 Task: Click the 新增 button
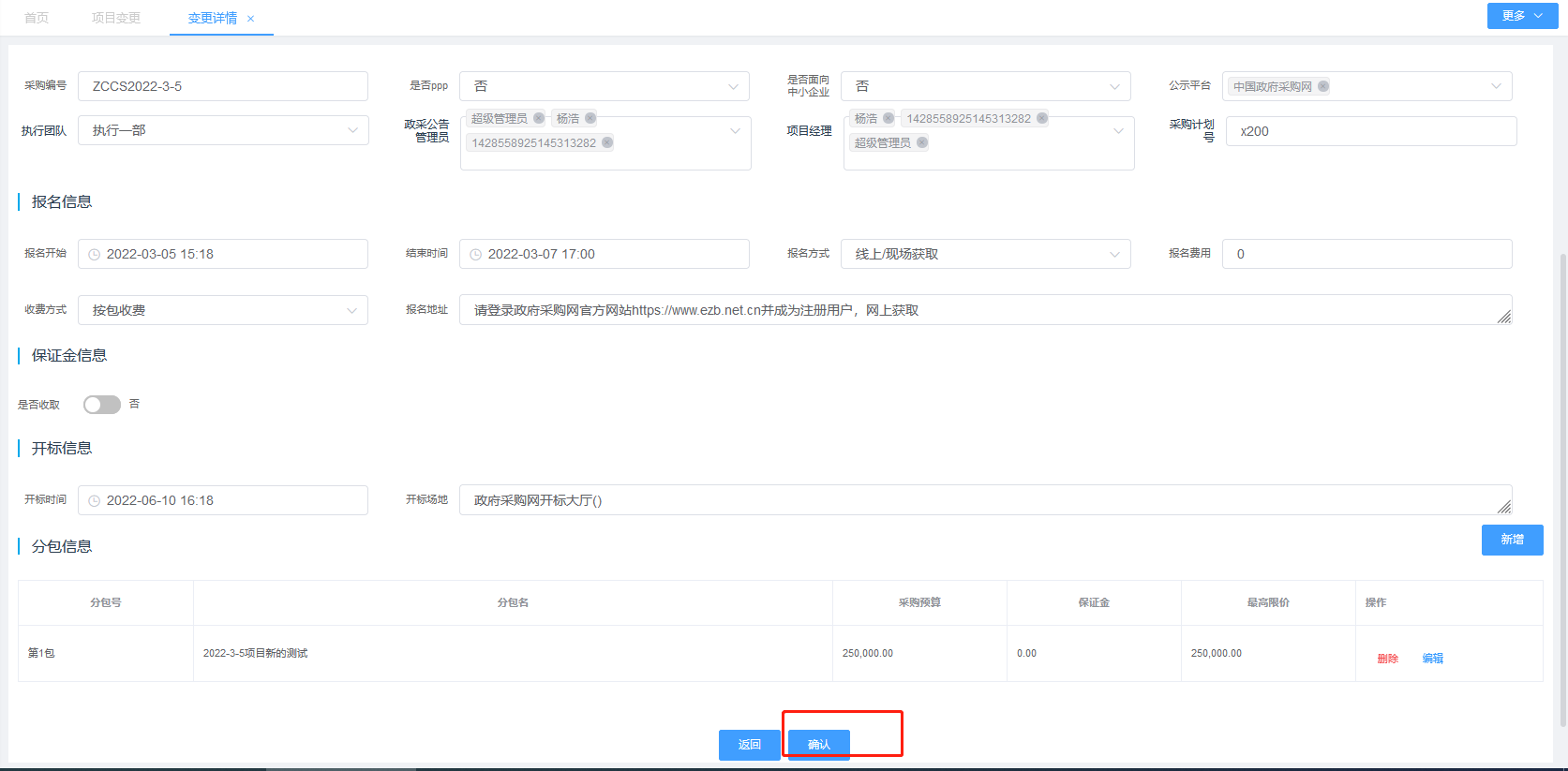[x=1512, y=540]
